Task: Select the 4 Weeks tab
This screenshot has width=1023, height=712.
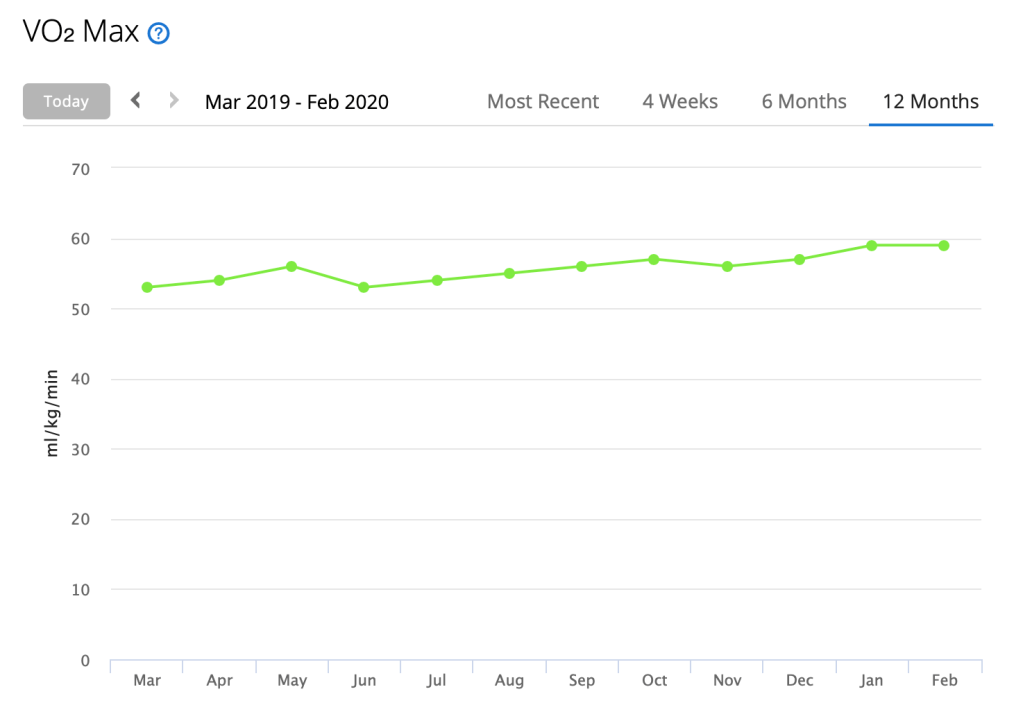Action: point(680,101)
